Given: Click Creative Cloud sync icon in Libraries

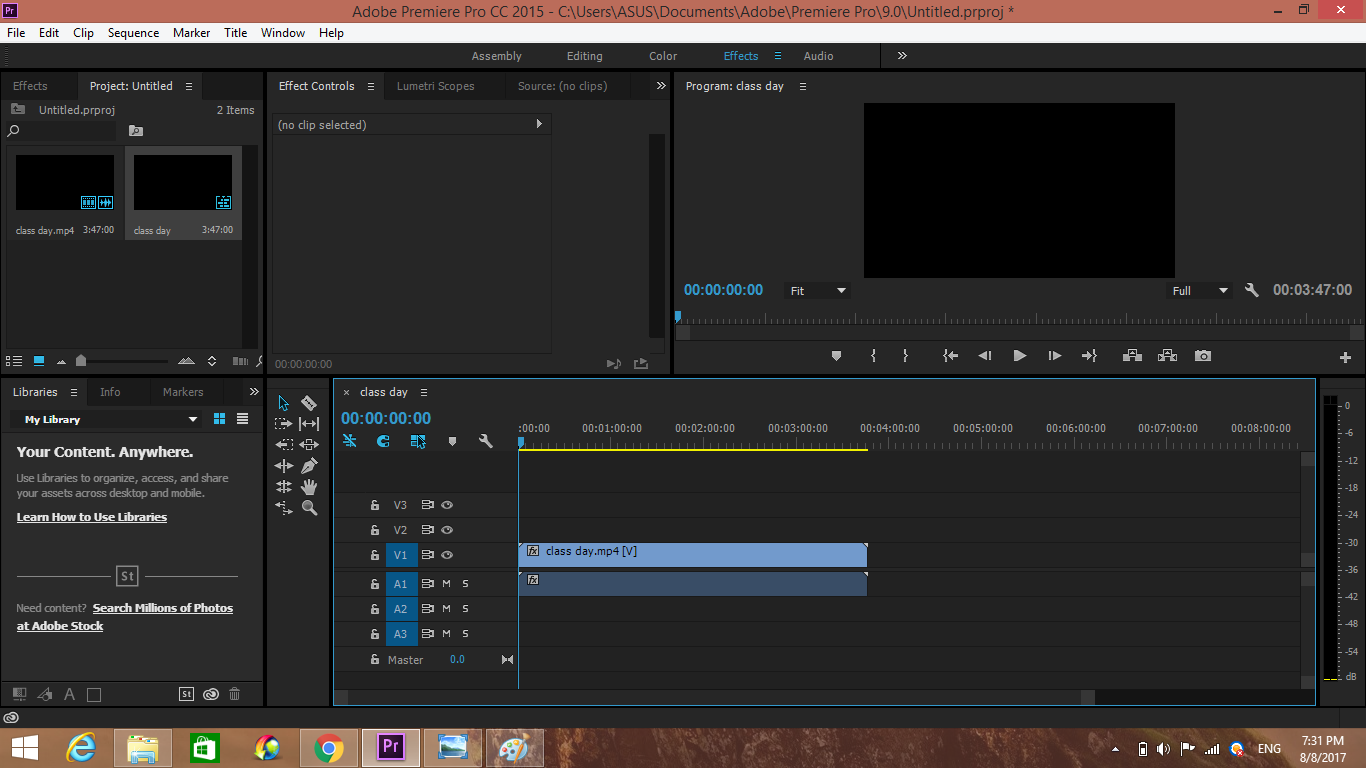Looking at the screenshot, I should tap(211, 694).
